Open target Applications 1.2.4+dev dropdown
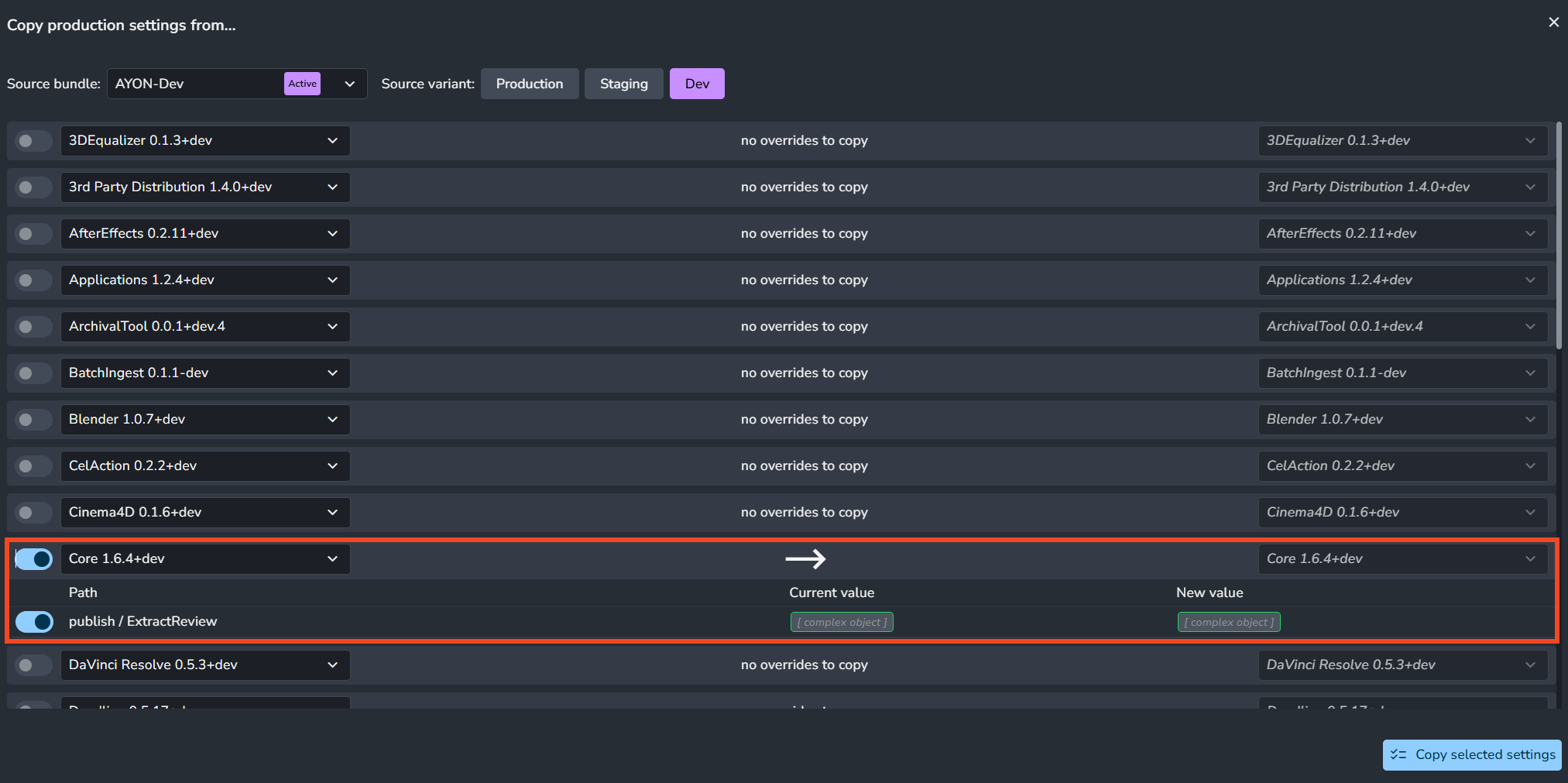Screen dimensions: 1568x783 (1403, 280)
